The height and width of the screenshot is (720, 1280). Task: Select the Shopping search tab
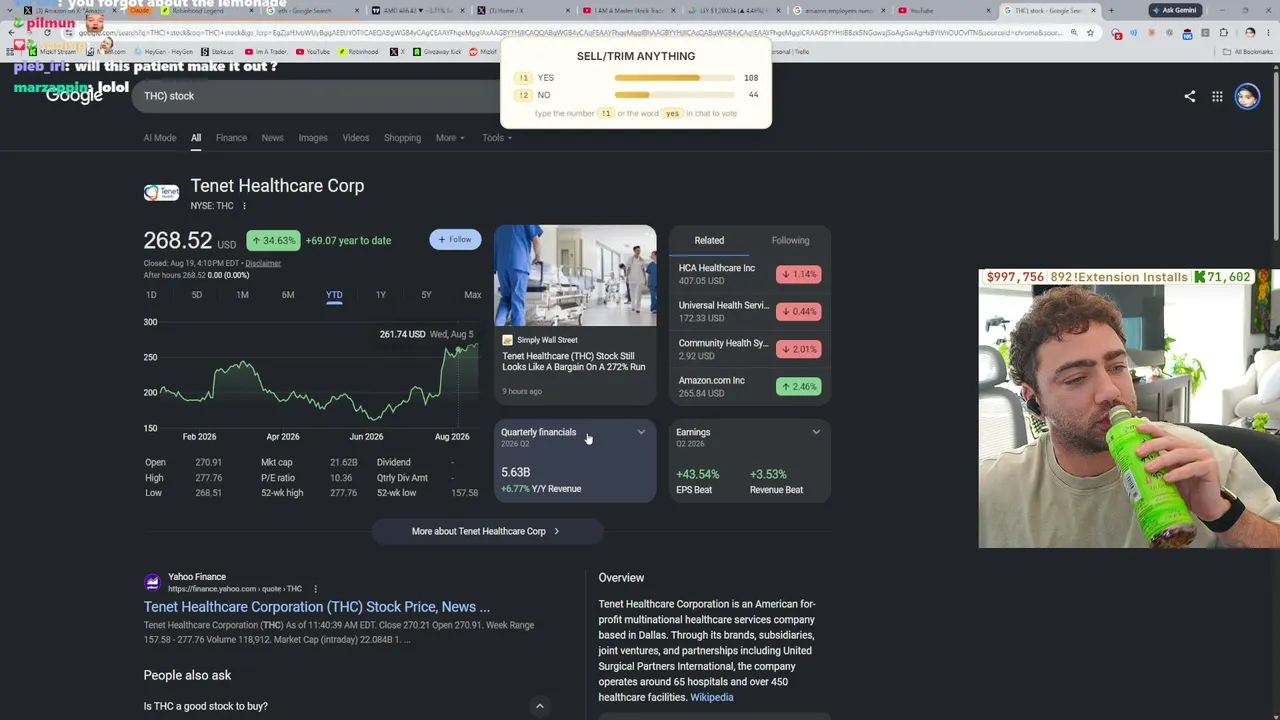coord(402,138)
